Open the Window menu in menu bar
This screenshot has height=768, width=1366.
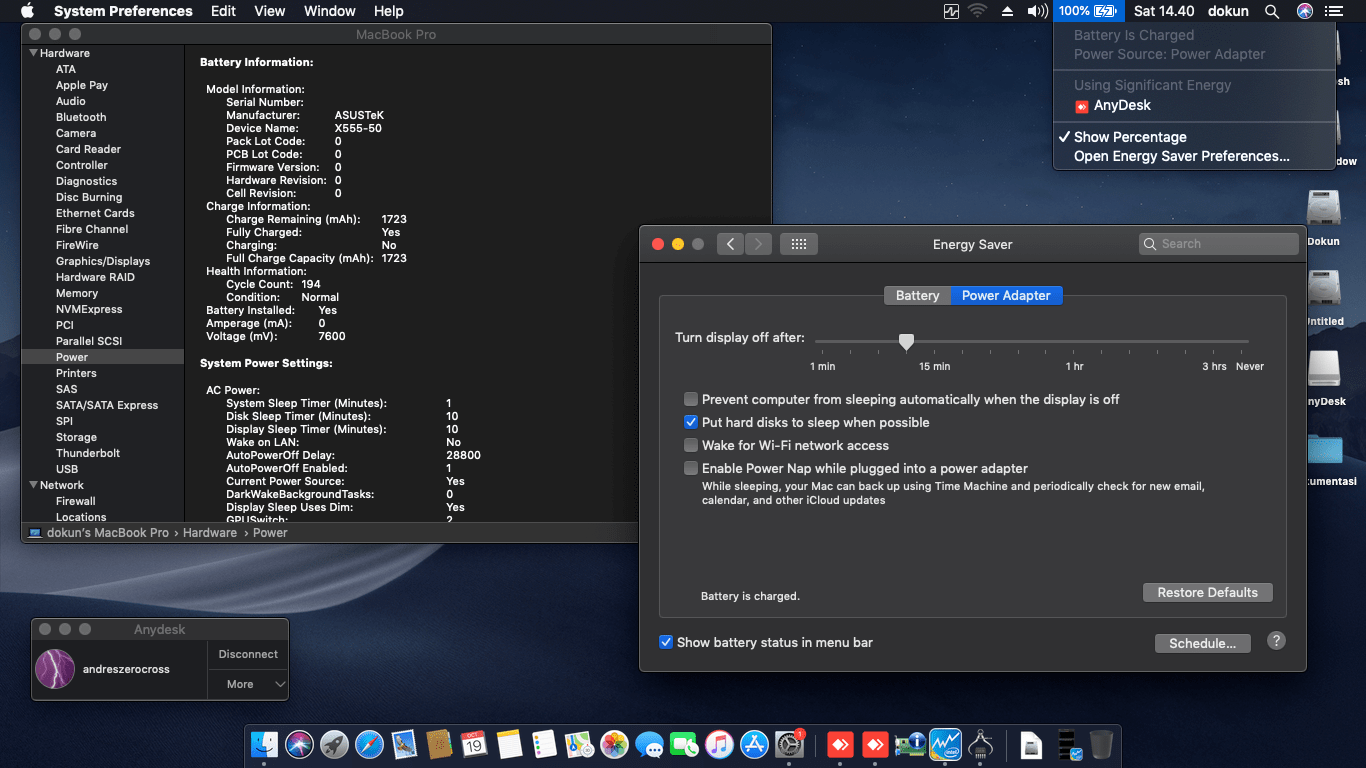click(329, 11)
